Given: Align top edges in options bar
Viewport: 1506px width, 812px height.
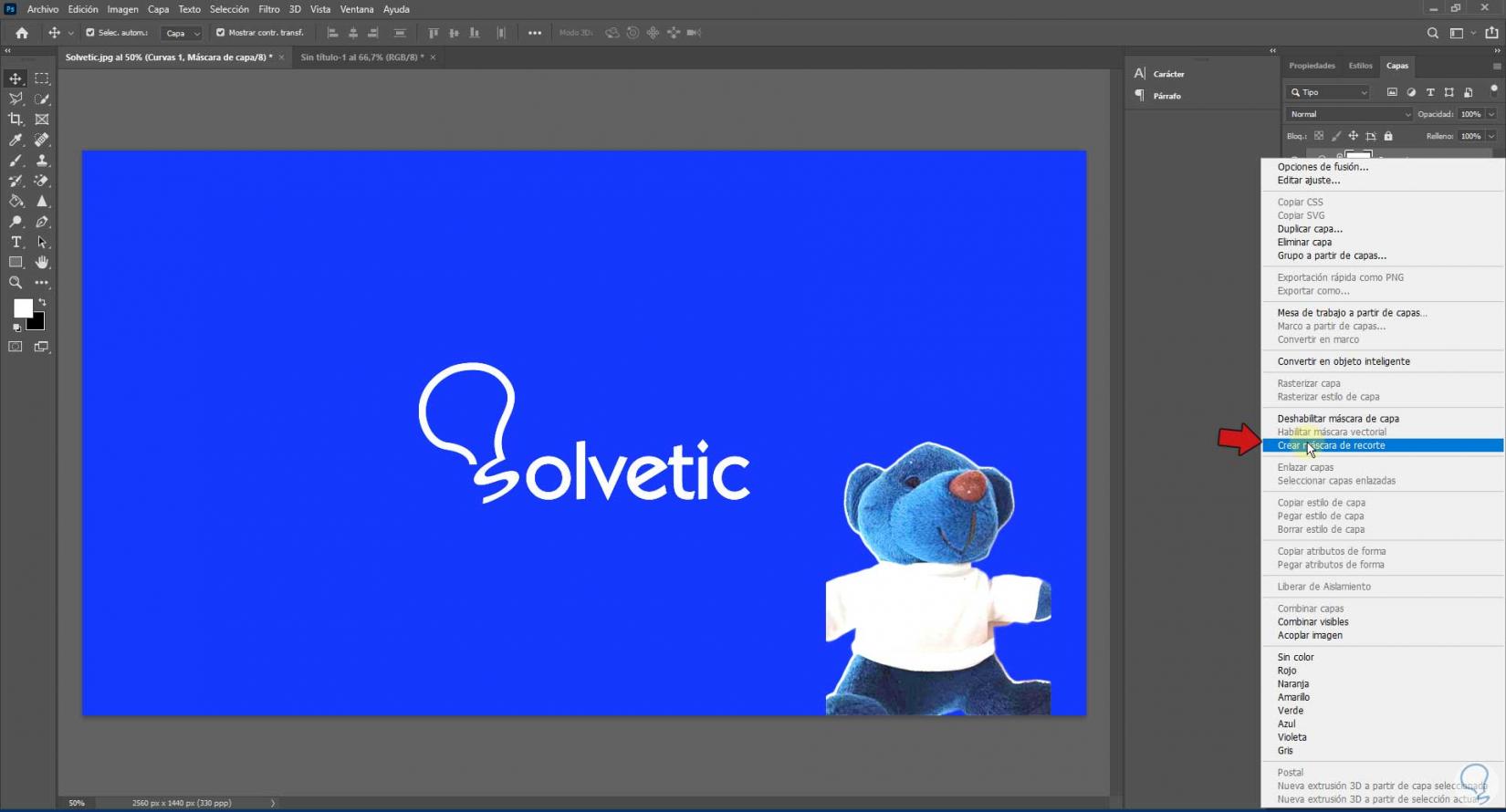Looking at the screenshot, I should pyautogui.click(x=434, y=33).
